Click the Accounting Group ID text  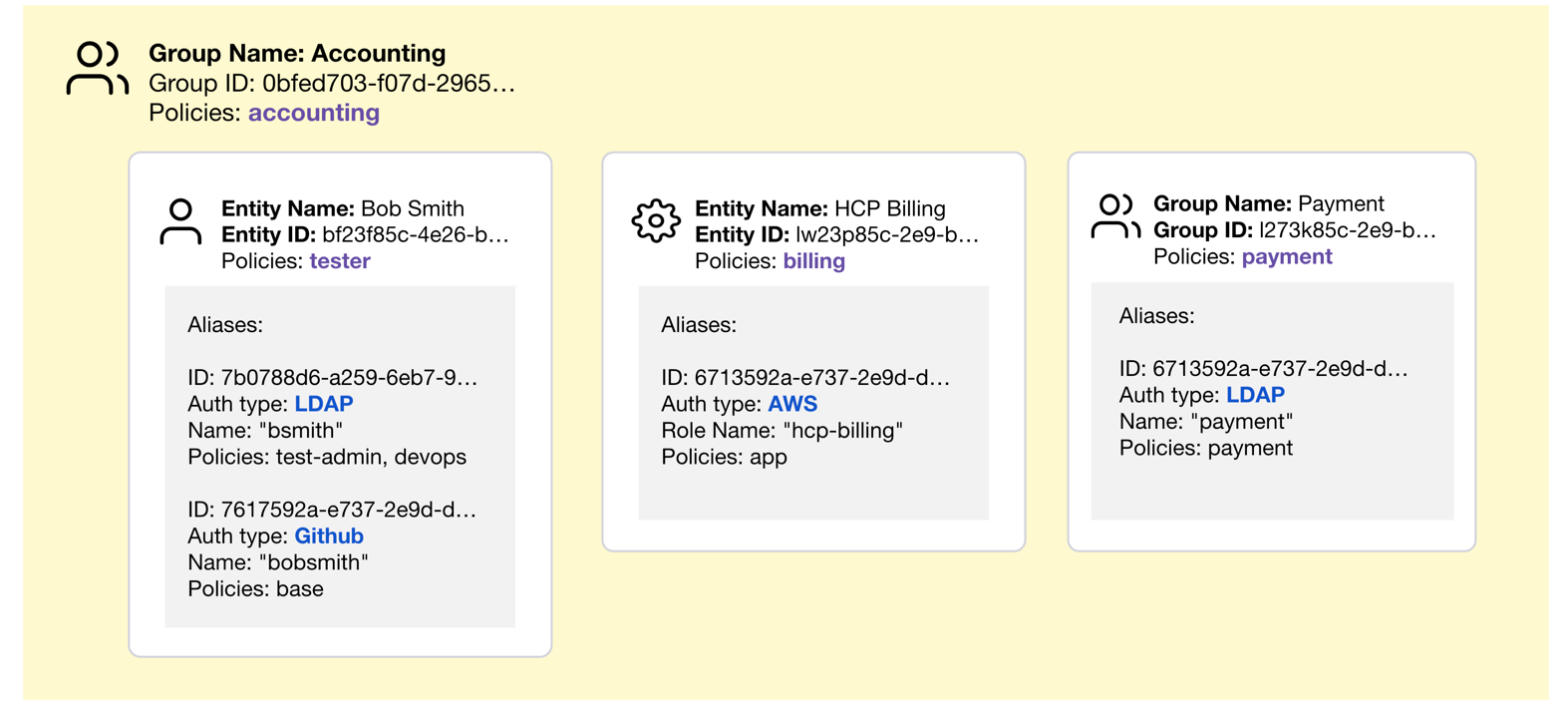(332, 84)
